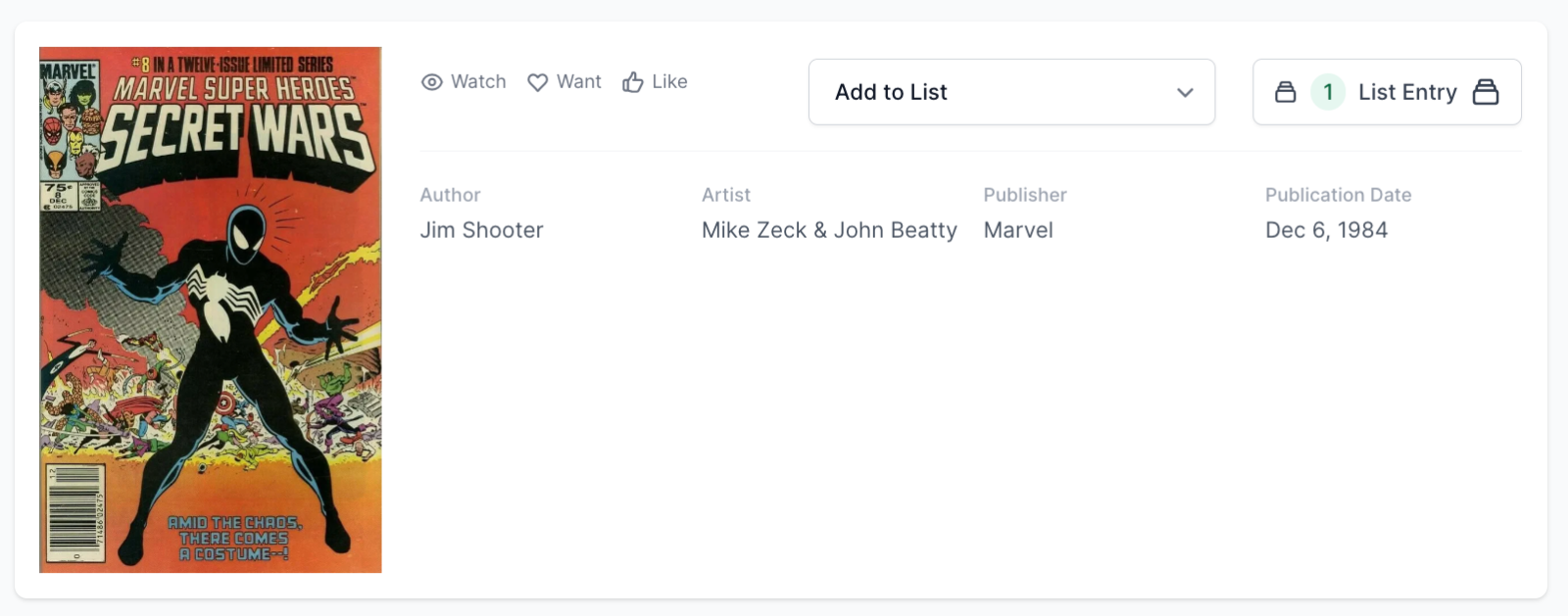Click the thumbs-up icon next to Like
This screenshot has height=616, width=1568.
[633, 82]
